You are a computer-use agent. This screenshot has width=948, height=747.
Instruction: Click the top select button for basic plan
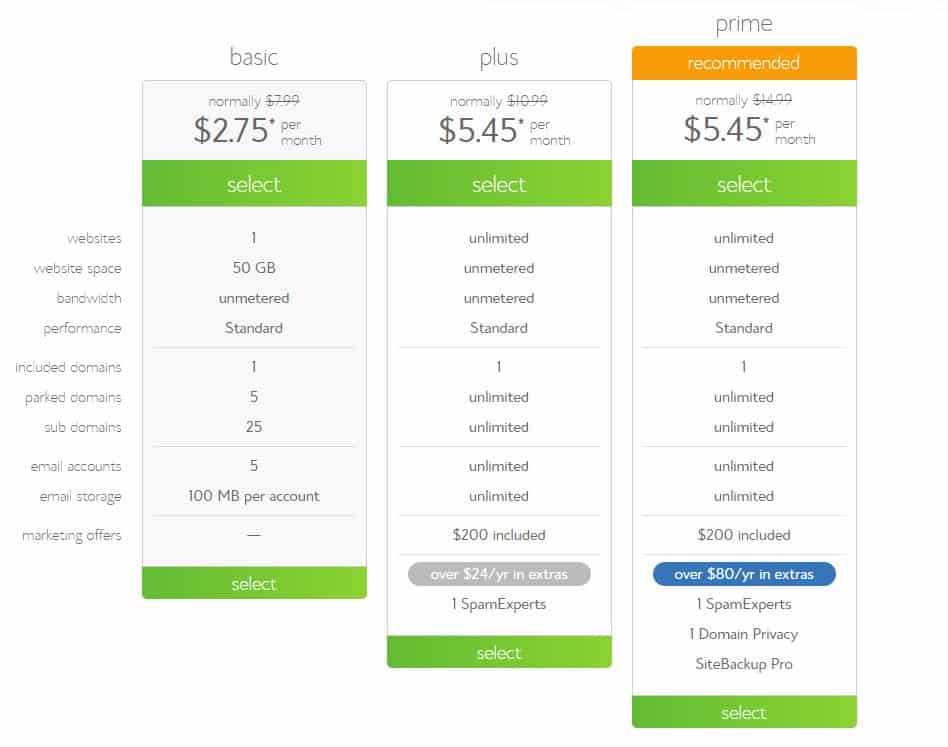(x=254, y=183)
